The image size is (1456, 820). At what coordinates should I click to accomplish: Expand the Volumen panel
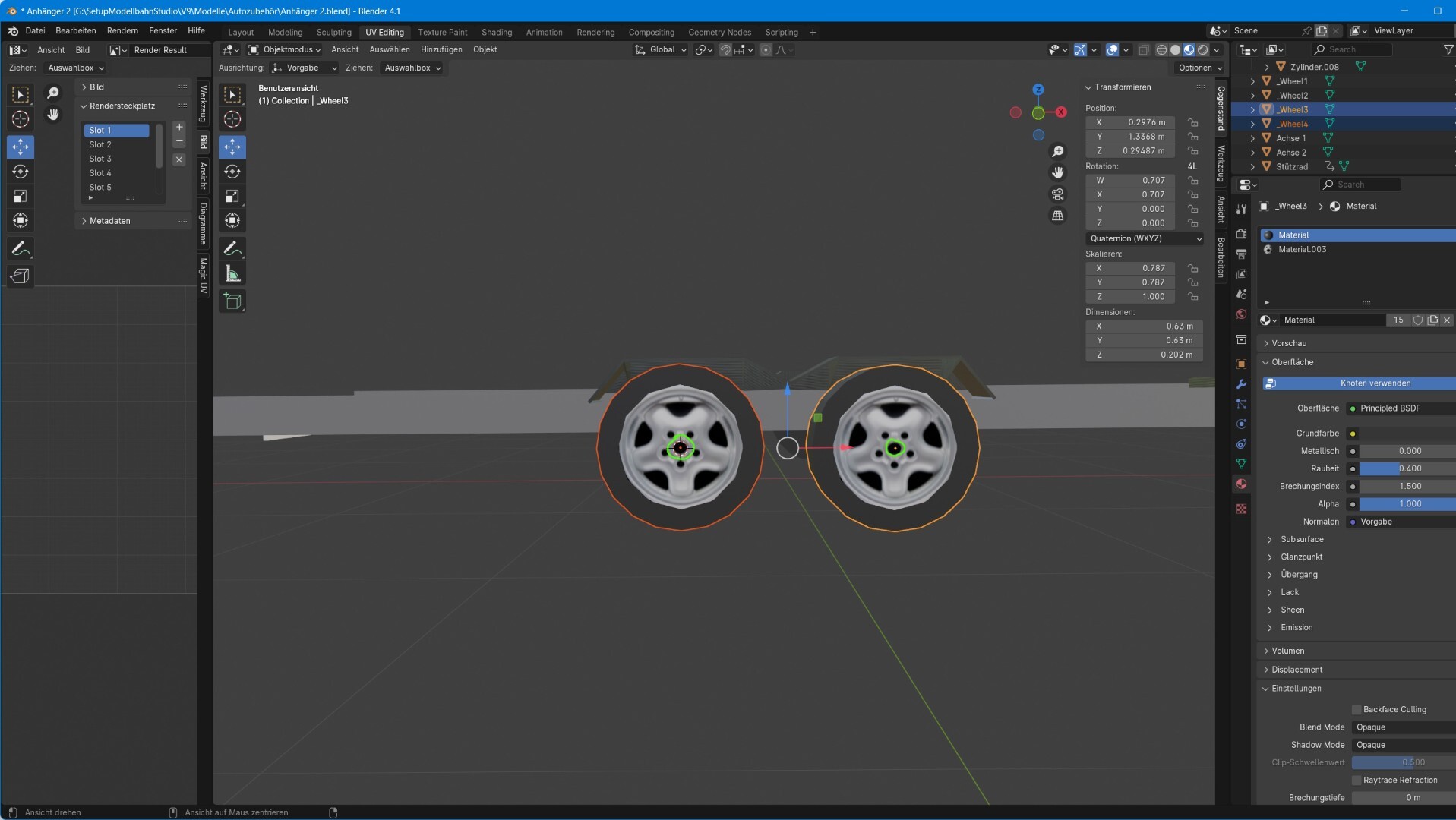[1287, 651]
